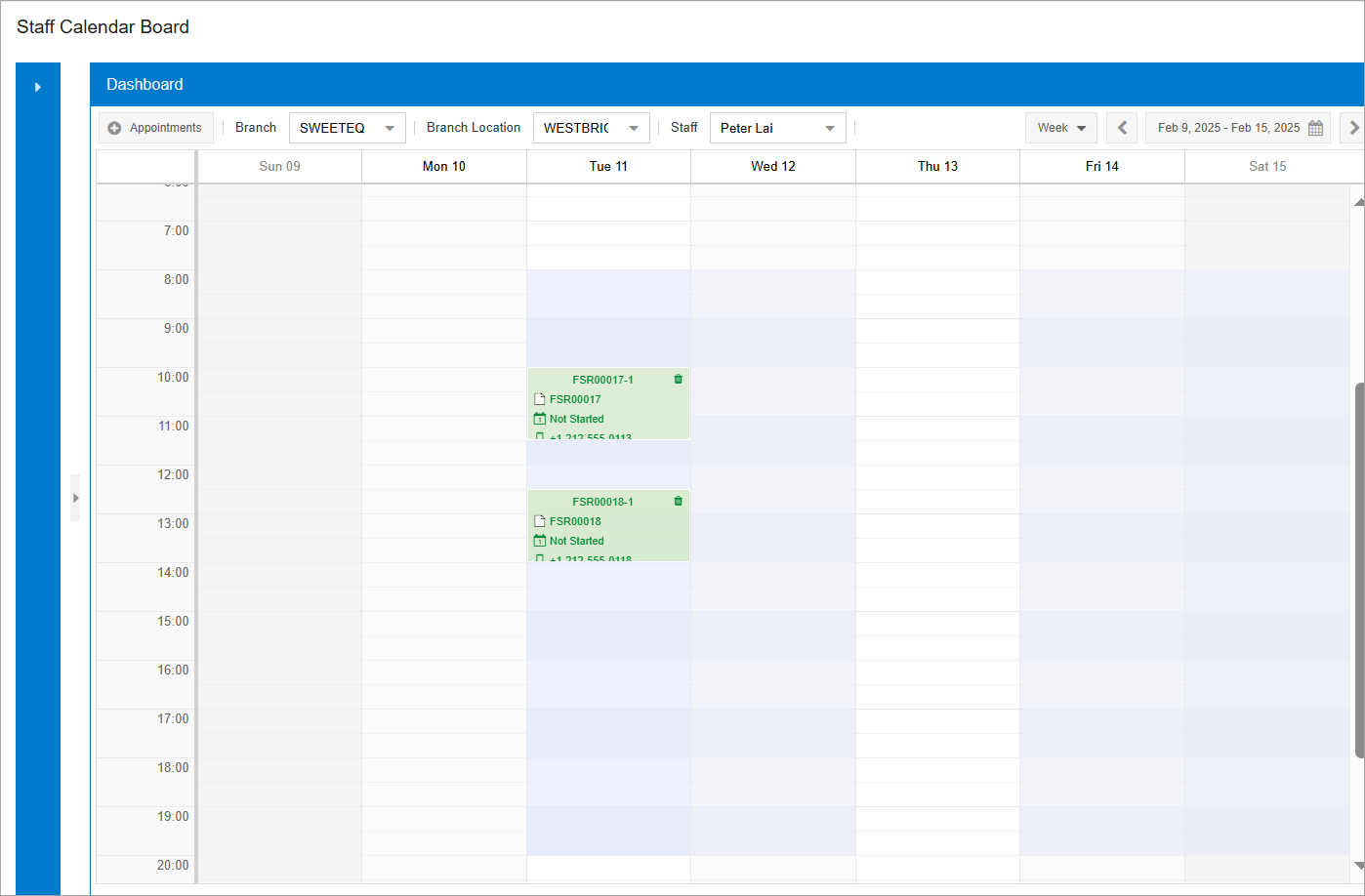The height and width of the screenshot is (896, 1365).
Task: Click the Not Started status icon on FSR00018
Action: 540,541
